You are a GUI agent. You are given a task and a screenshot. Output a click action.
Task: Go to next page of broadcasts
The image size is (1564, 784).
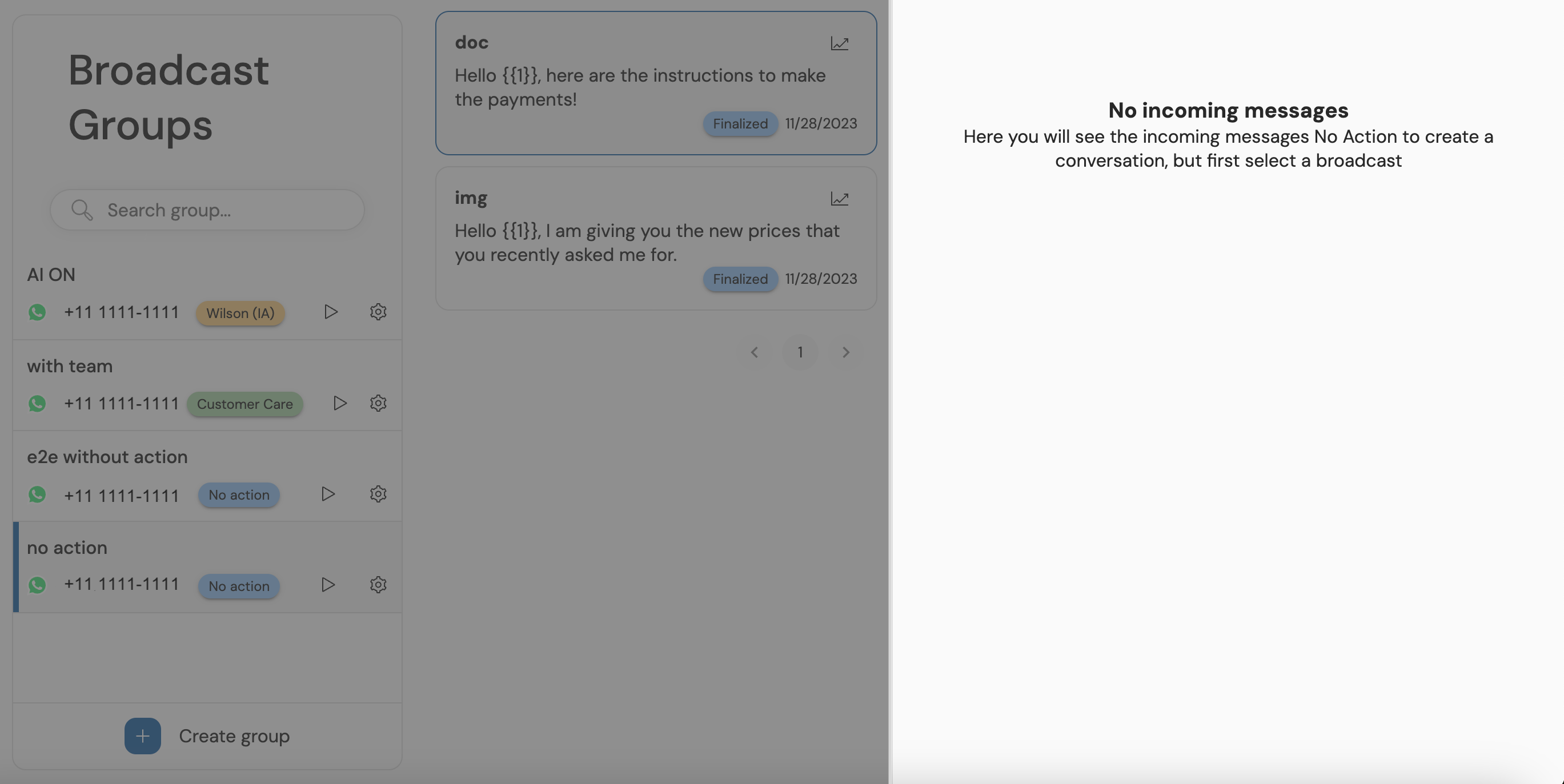pyautogui.click(x=846, y=352)
